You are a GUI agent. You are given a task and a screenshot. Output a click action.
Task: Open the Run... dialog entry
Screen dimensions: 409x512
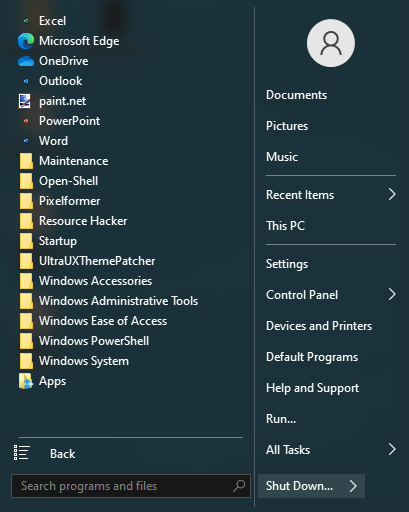[x=281, y=419]
